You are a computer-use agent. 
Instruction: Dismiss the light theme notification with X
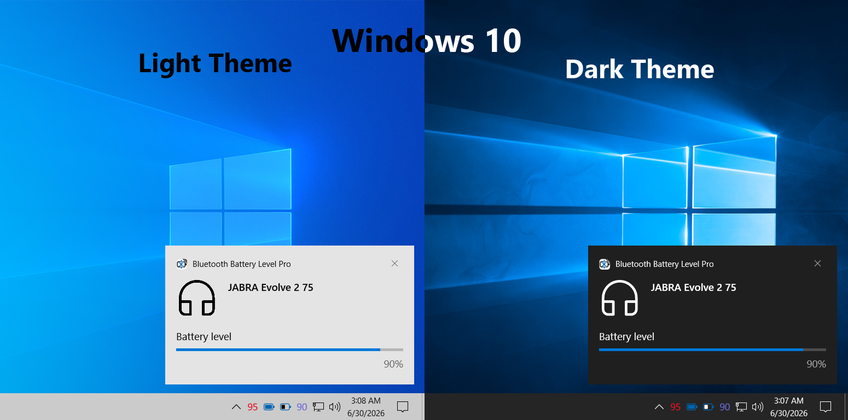pos(394,263)
